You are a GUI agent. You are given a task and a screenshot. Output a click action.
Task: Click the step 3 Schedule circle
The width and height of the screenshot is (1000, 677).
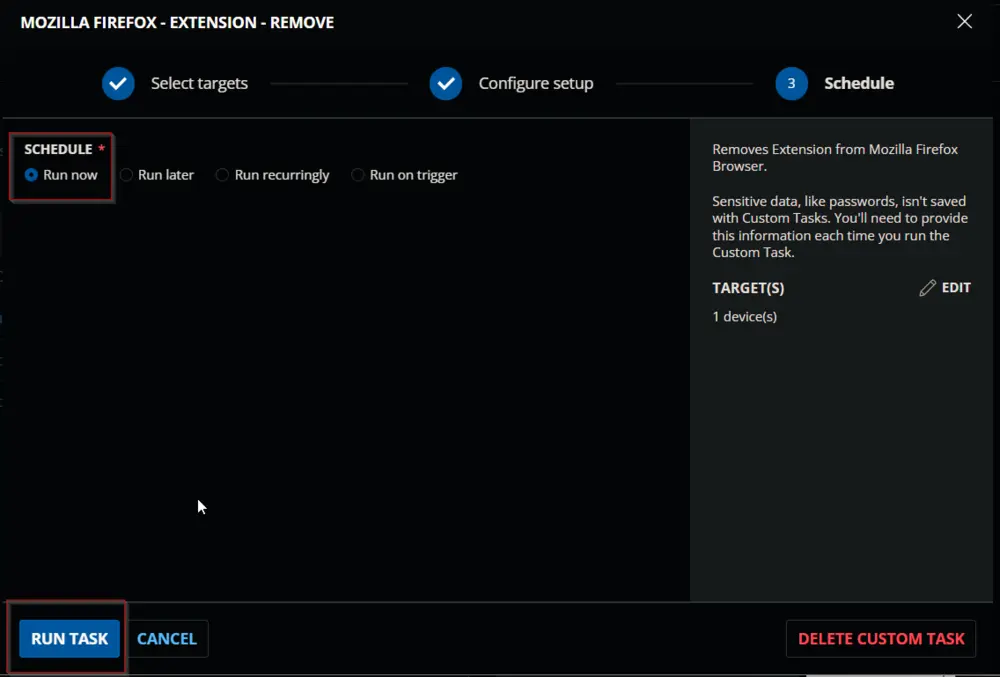click(791, 84)
